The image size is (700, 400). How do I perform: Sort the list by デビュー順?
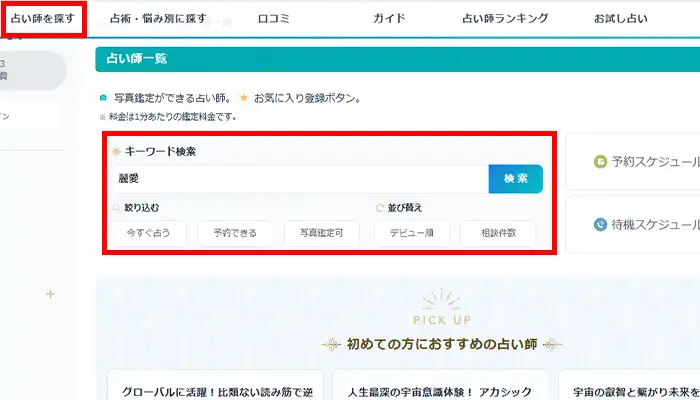click(x=412, y=233)
